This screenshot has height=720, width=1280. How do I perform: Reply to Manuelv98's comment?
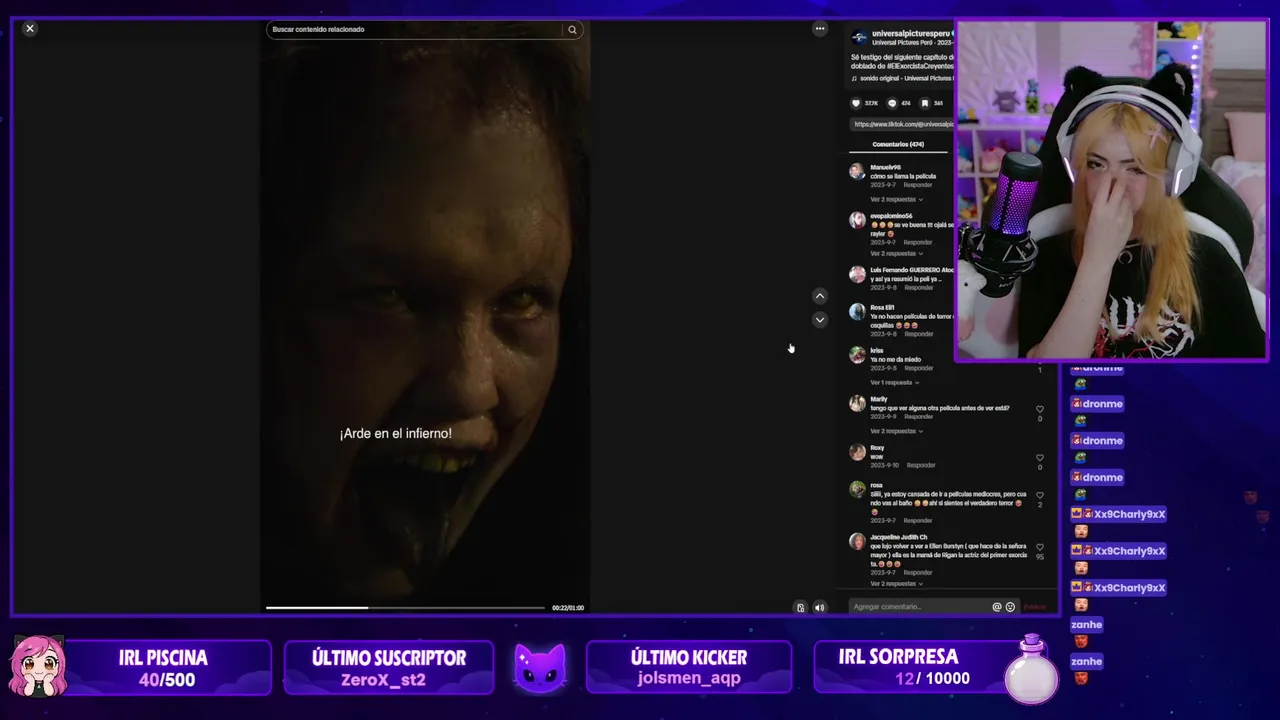918,185
